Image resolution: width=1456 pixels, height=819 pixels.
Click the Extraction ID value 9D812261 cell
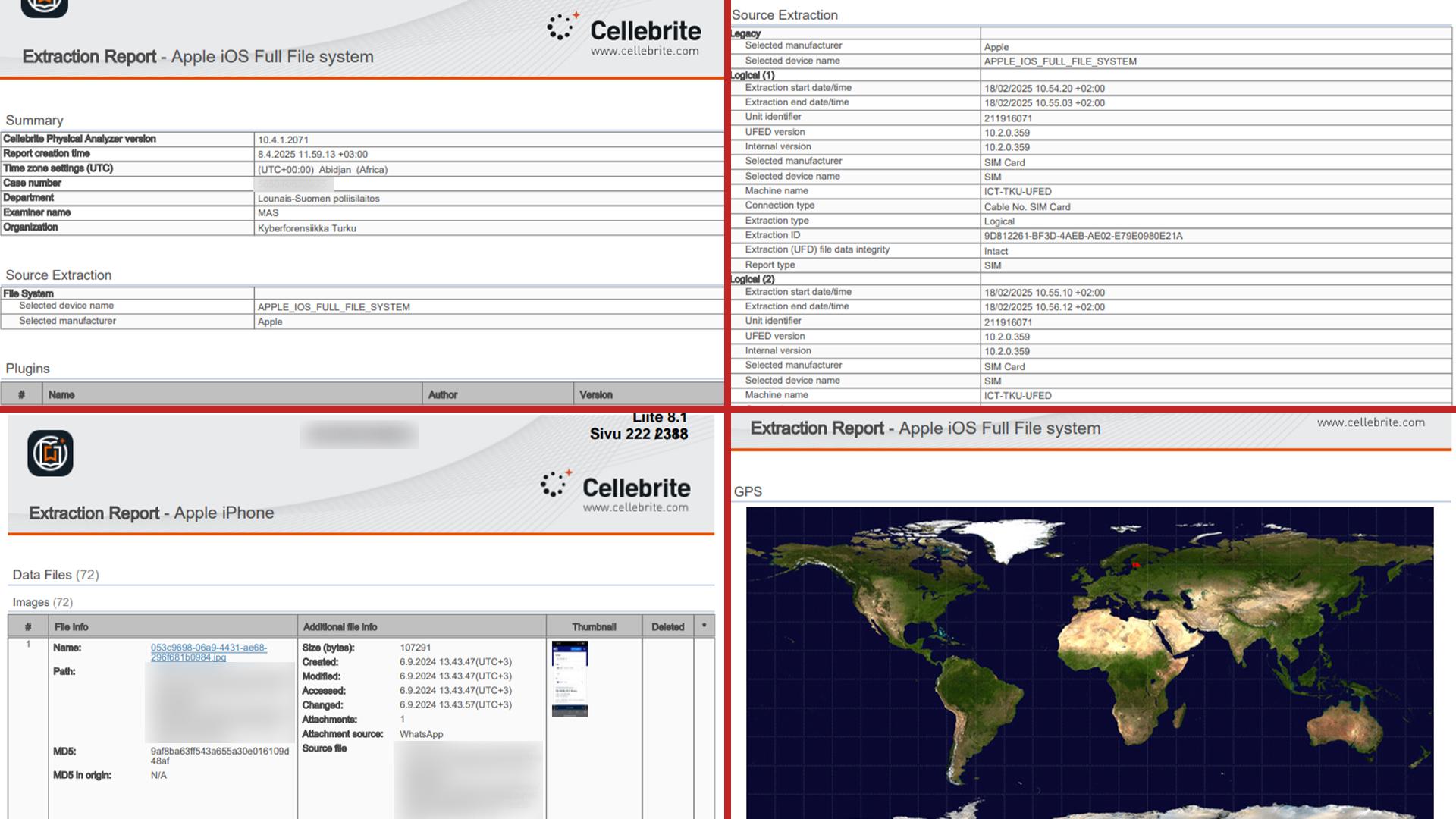coord(1083,236)
